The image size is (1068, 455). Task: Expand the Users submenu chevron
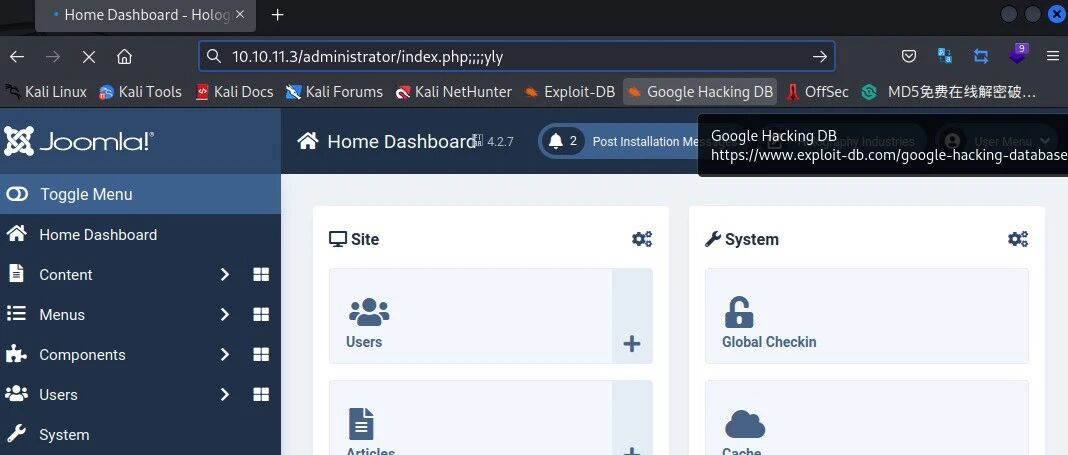[225, 394]
